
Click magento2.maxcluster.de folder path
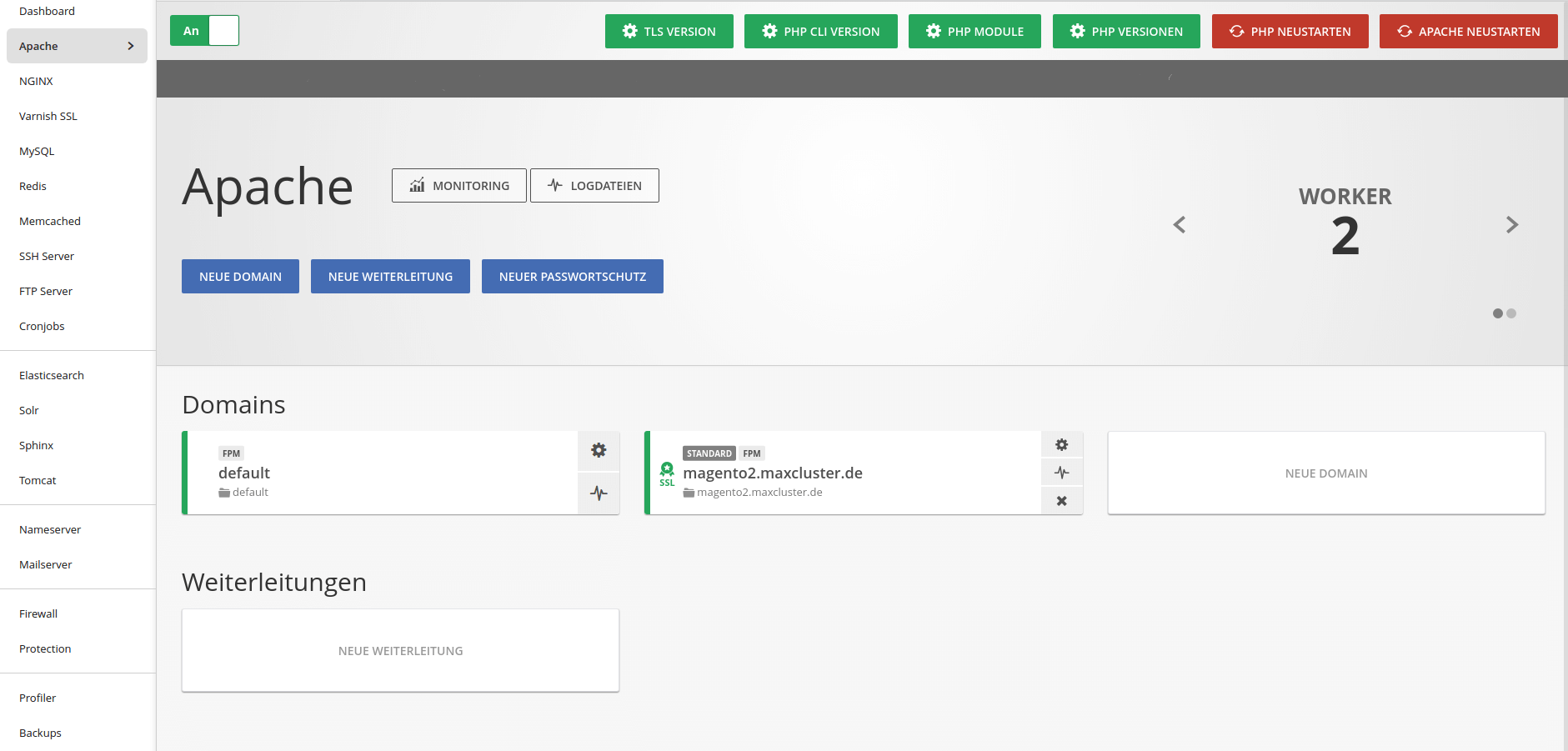753,492
